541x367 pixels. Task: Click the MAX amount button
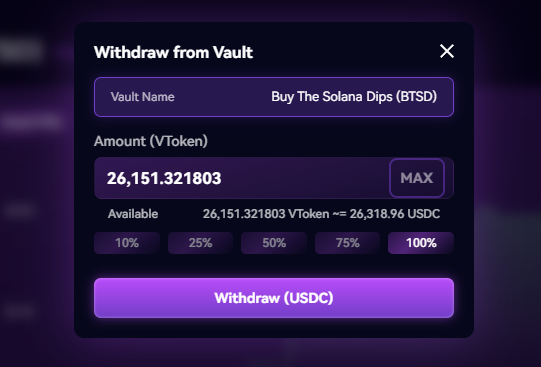point(417,178)
